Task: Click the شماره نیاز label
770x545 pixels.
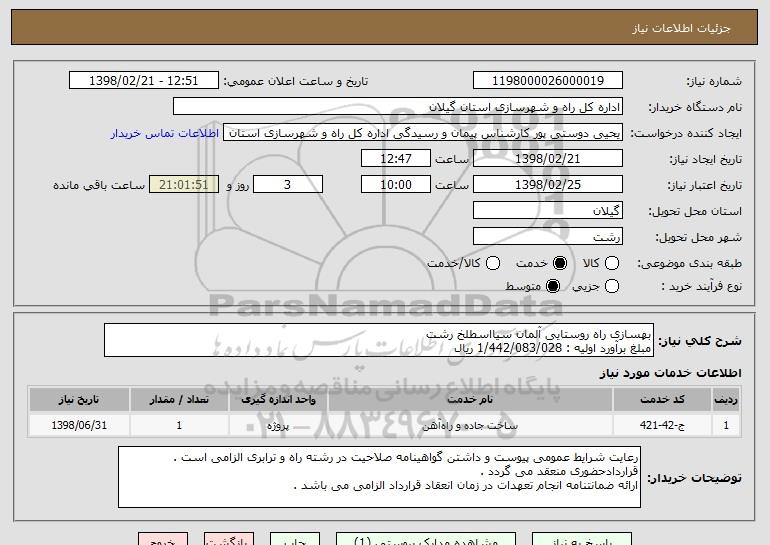Action: point(714,82)
